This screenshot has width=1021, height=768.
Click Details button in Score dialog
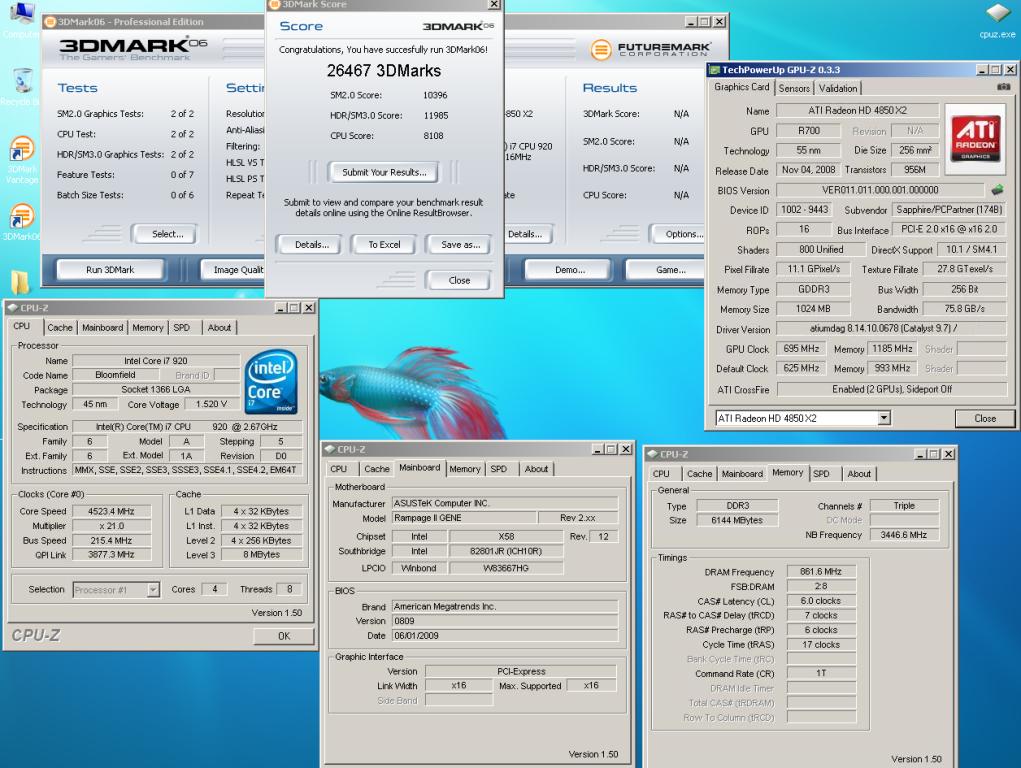(312, 245)
